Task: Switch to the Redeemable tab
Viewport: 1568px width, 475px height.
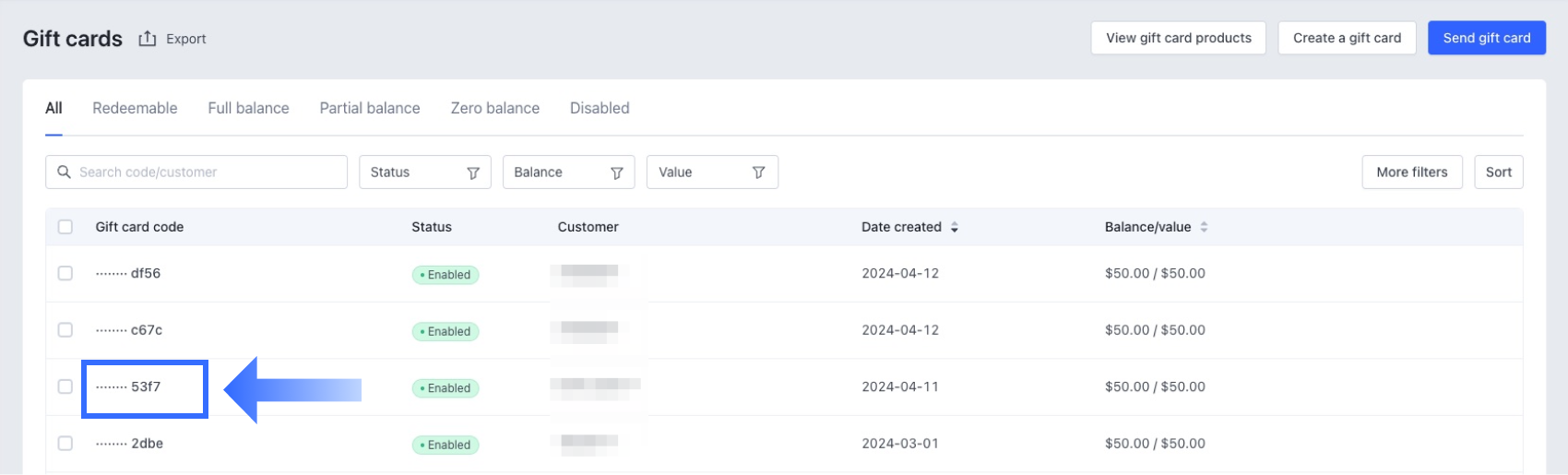Action: pos(135,108)
